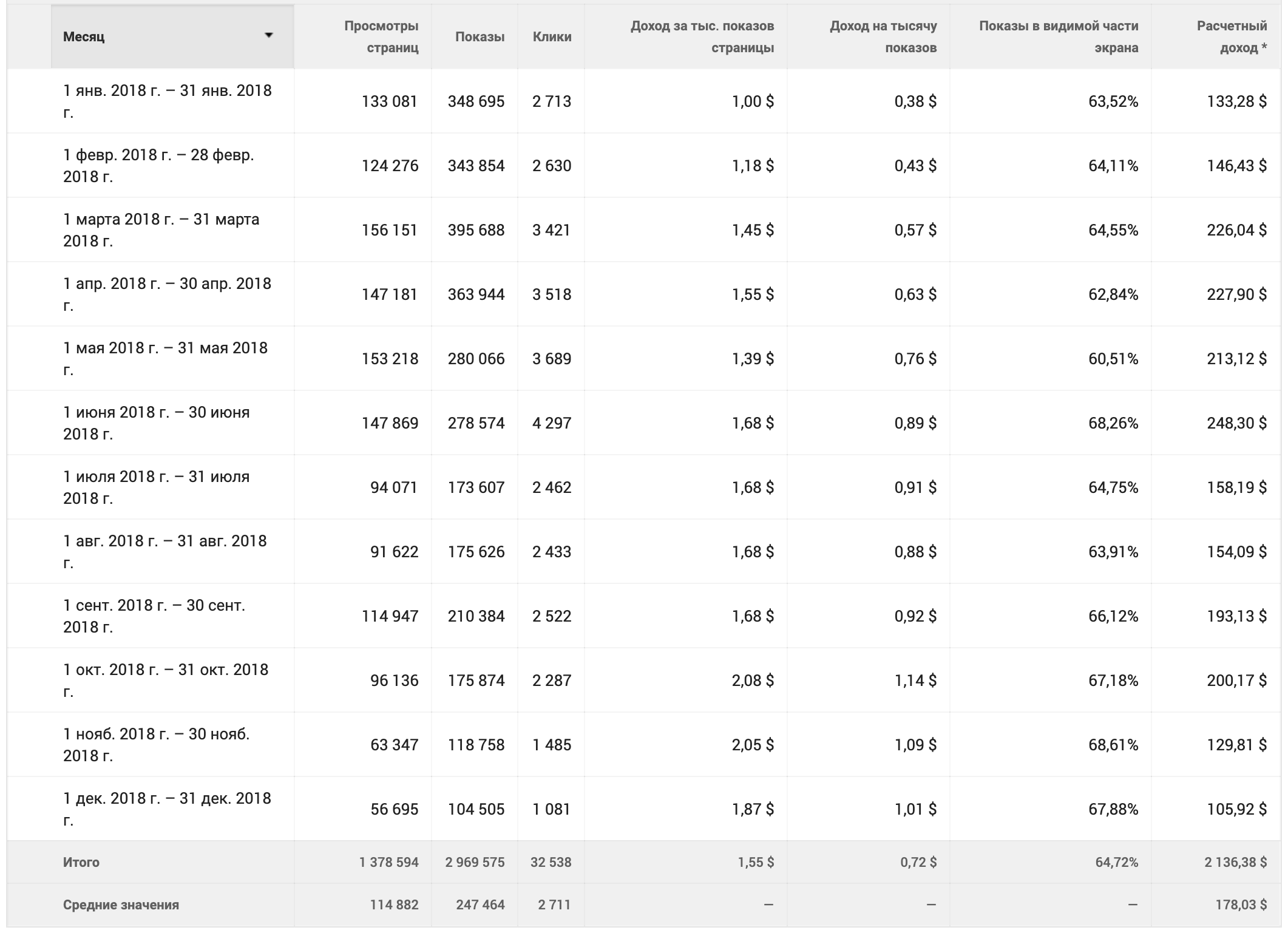The image size is (1288, 930).
Task: Click the Клики column header
Action: (x=552, y=36)
